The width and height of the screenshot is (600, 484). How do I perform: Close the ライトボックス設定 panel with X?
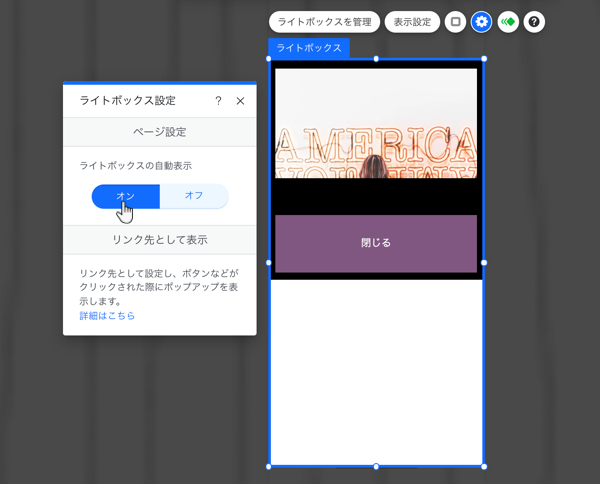point(240,101)
